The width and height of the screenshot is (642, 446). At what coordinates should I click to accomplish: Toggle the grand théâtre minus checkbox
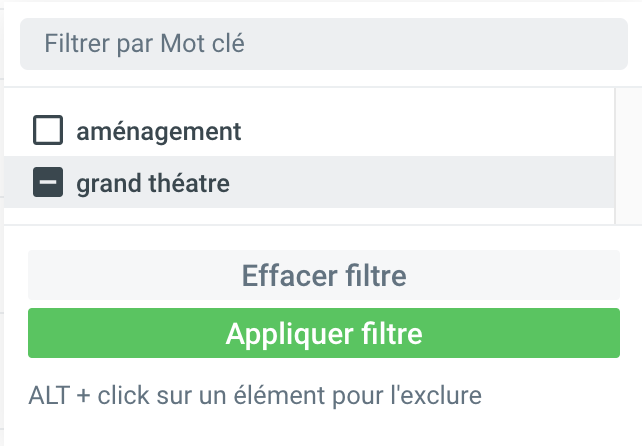48,183
